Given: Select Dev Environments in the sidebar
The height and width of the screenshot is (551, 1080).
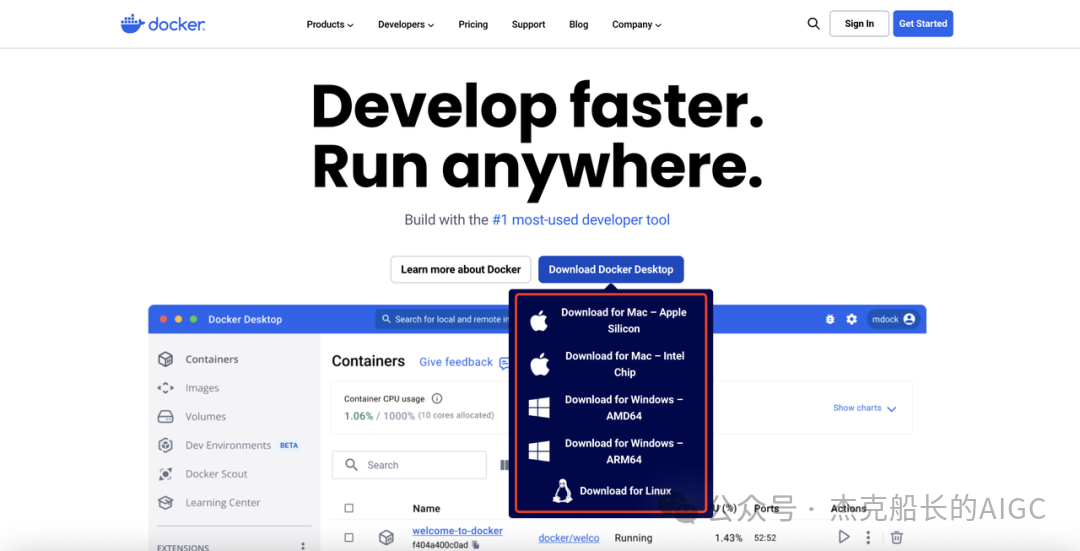Looking at the screenshot, I should [227, 445].
